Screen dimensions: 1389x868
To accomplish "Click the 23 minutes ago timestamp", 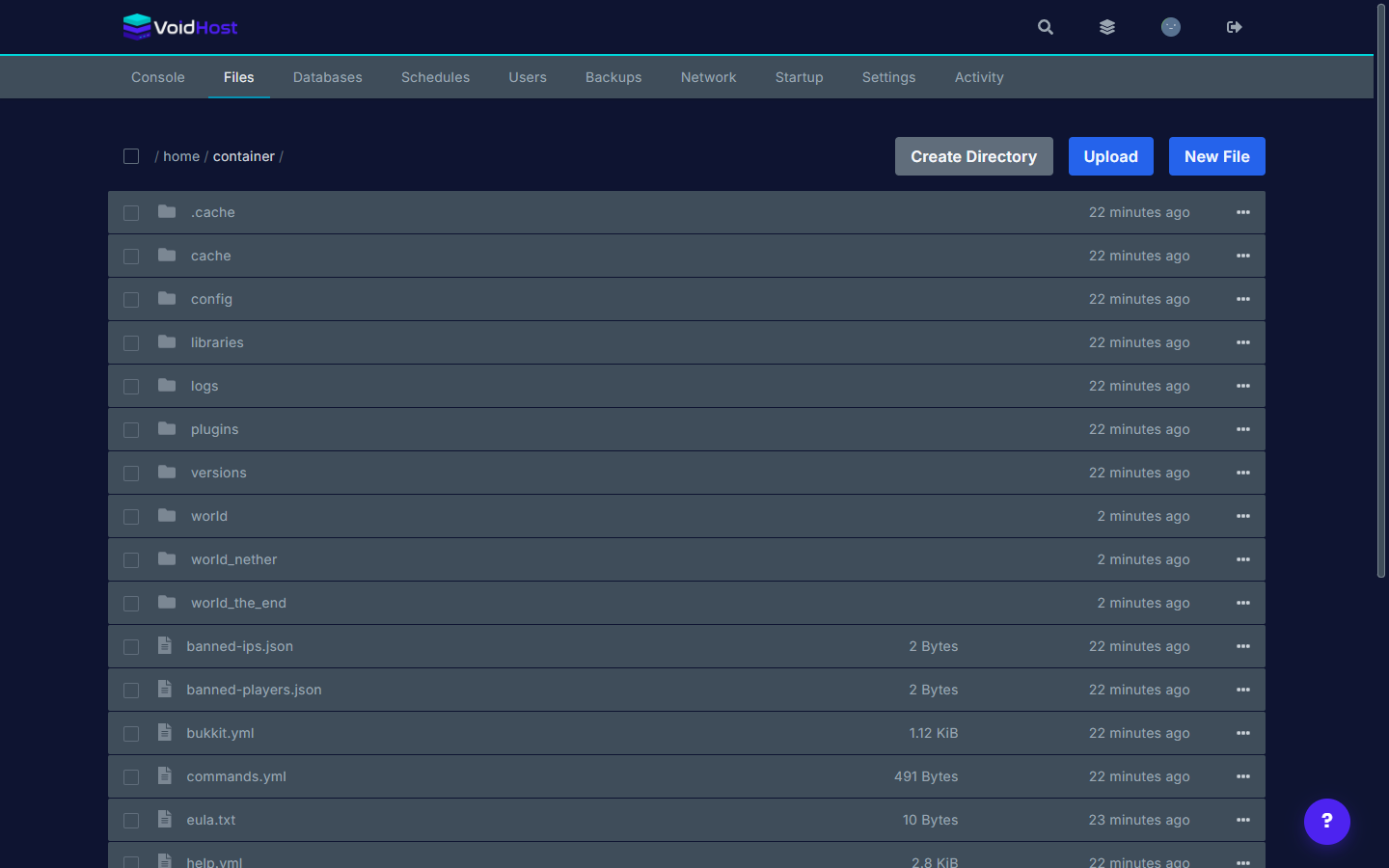I will (1139, 820).
